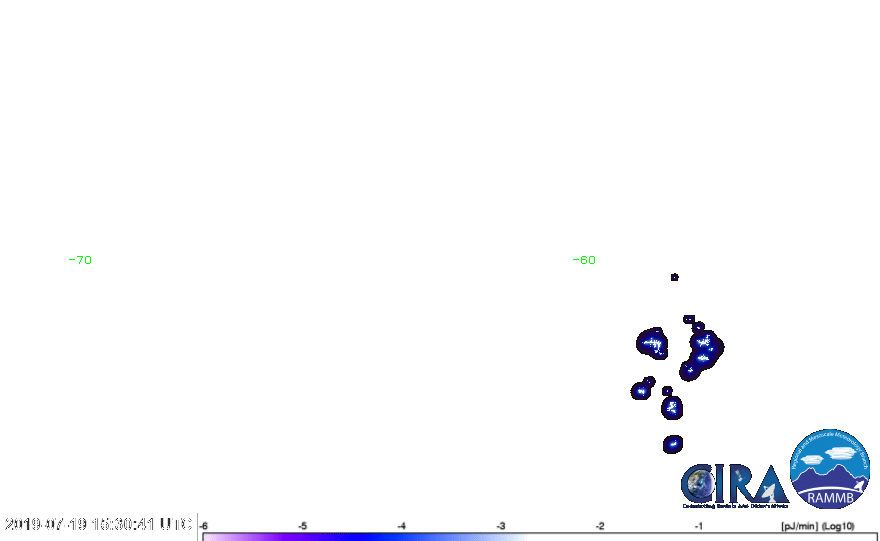880x541 pixels.
Task: Click the green 70 longitude label
Action: 84,260
